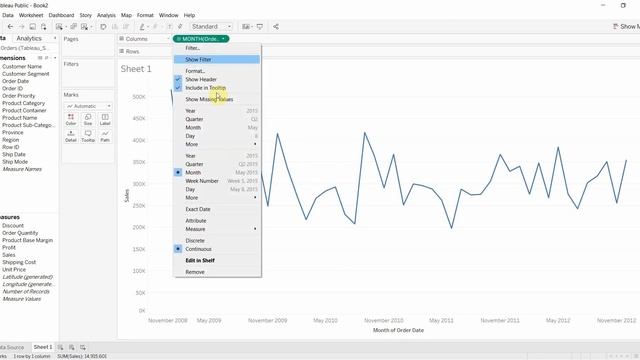Screen dimensions: 640x360
Task: Open the Automatic mark type dropdown
Action: (88, 106)
